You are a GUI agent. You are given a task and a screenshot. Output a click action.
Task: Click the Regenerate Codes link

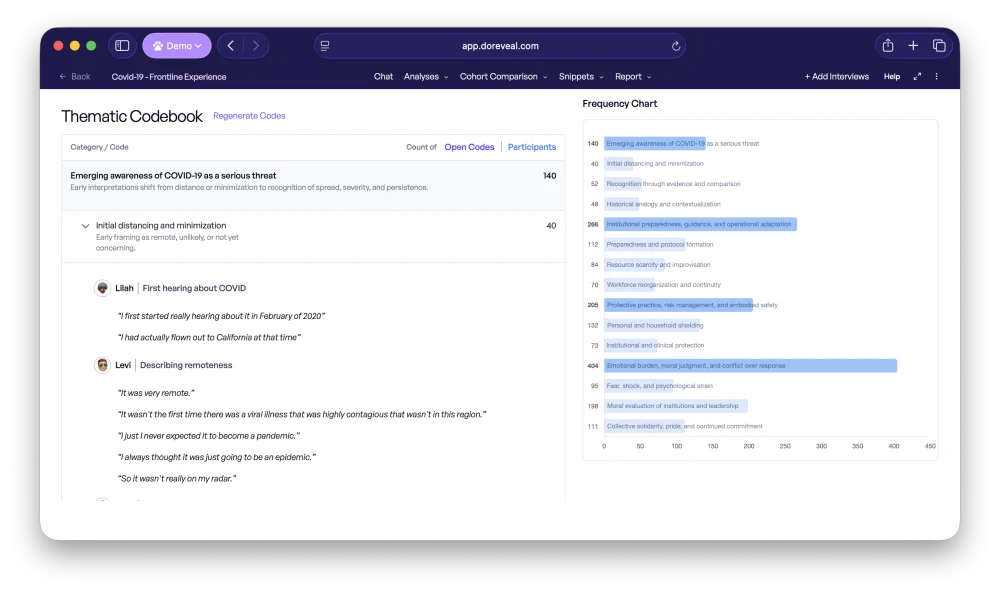tap(249, 116)
